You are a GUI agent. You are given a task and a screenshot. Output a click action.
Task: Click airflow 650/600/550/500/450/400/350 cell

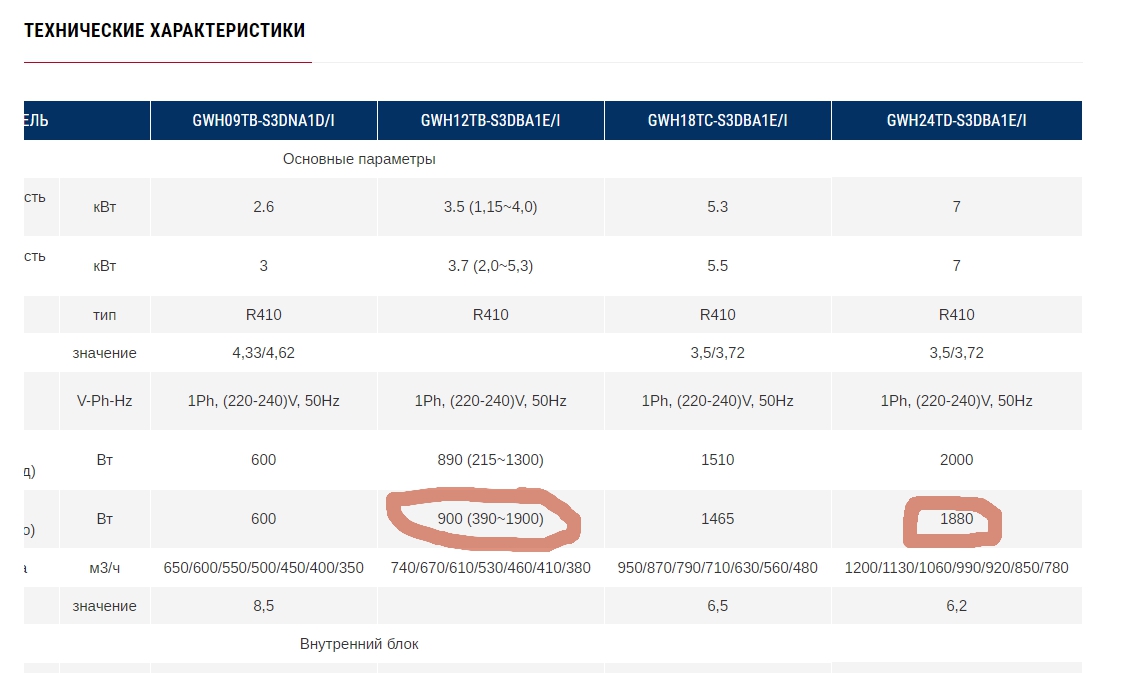tap(264, 568)
